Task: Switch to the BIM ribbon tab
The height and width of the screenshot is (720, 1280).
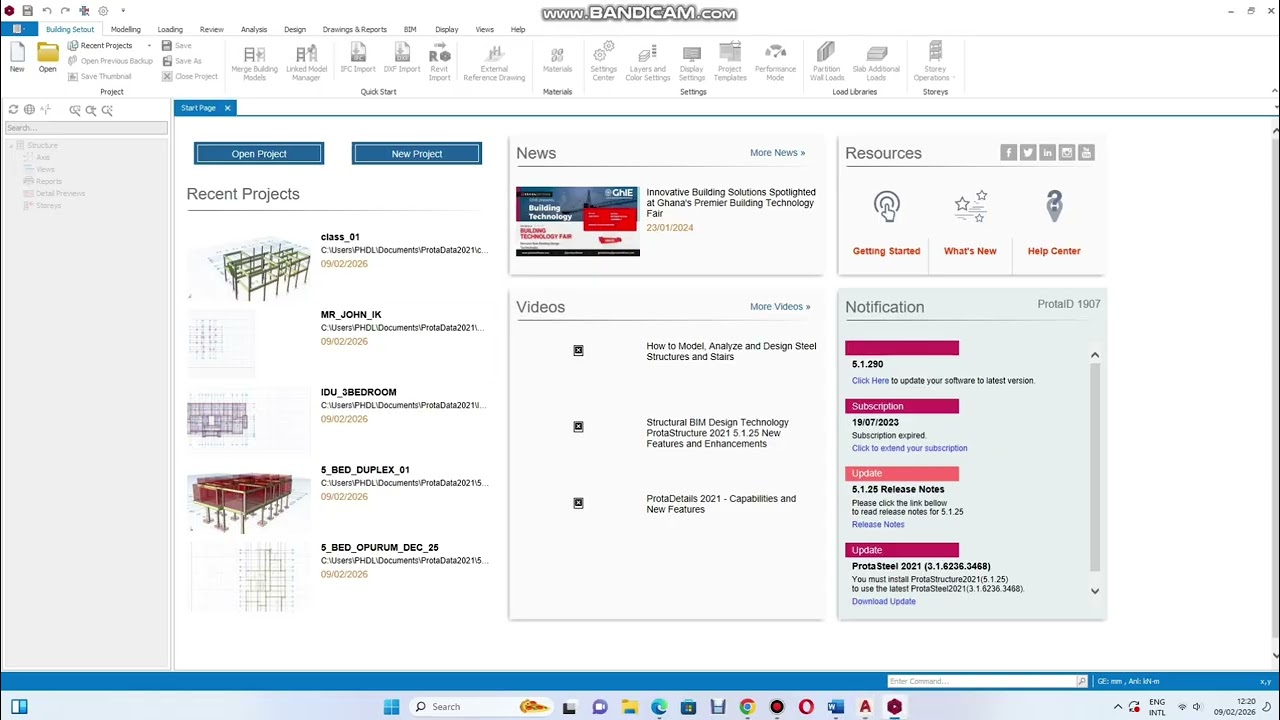Action: (x=410, y=30)
